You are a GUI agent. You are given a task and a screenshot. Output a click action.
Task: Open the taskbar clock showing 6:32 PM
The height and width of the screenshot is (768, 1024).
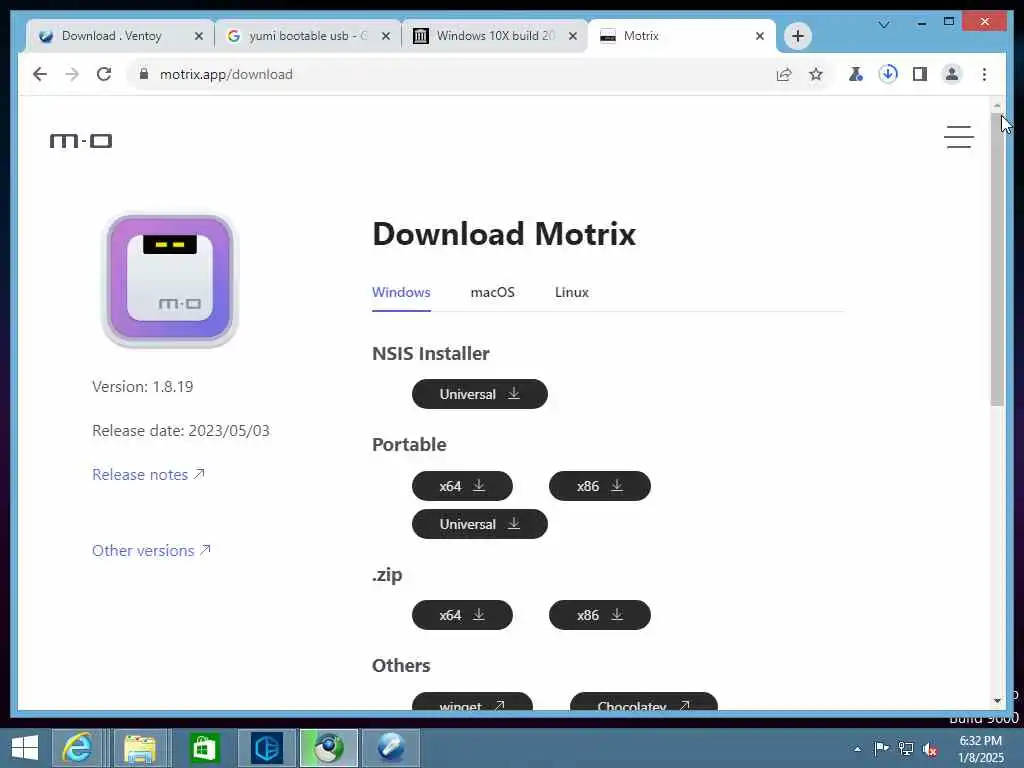[981, 749]
